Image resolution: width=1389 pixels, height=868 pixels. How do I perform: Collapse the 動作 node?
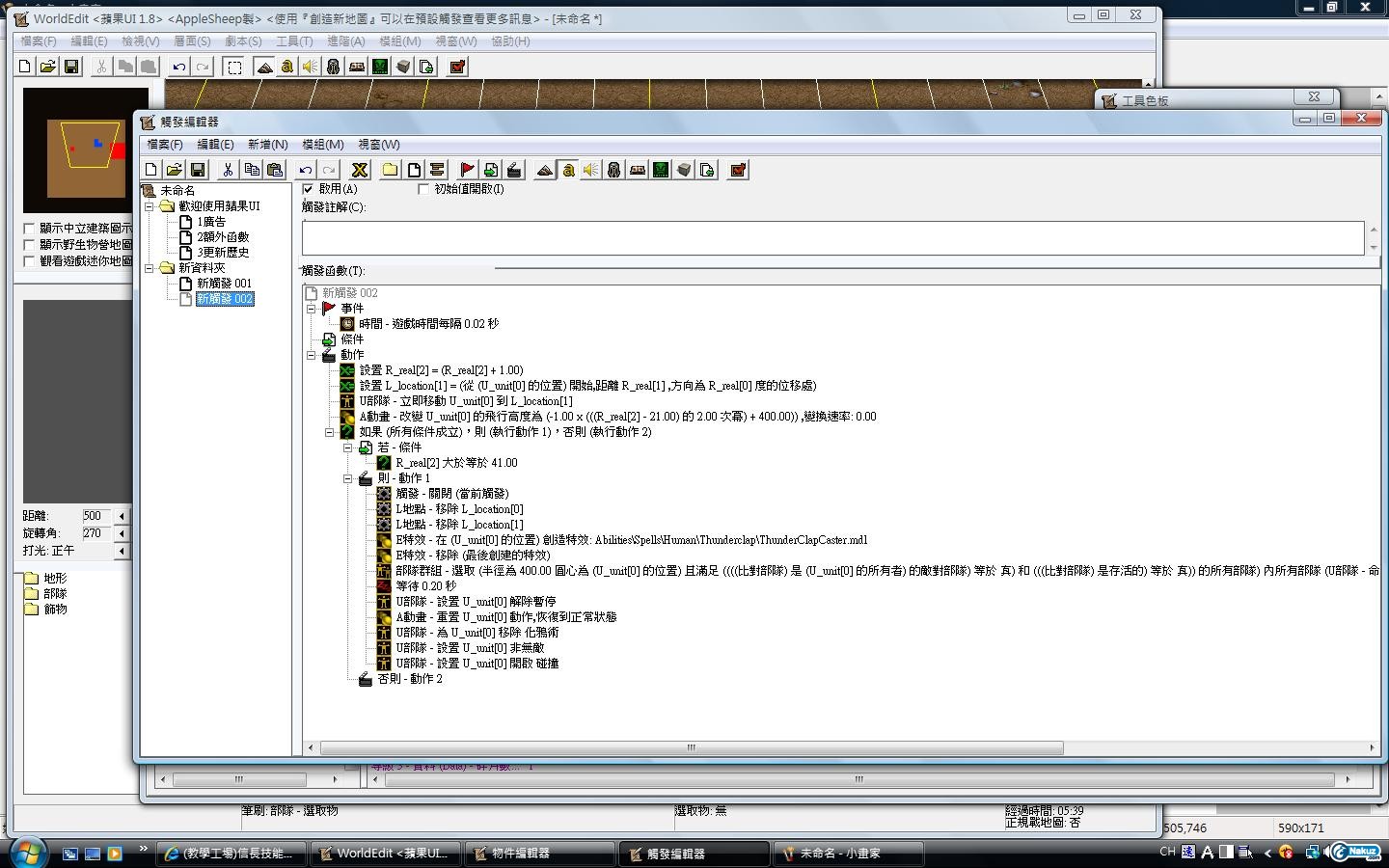[x=312, y=355]
